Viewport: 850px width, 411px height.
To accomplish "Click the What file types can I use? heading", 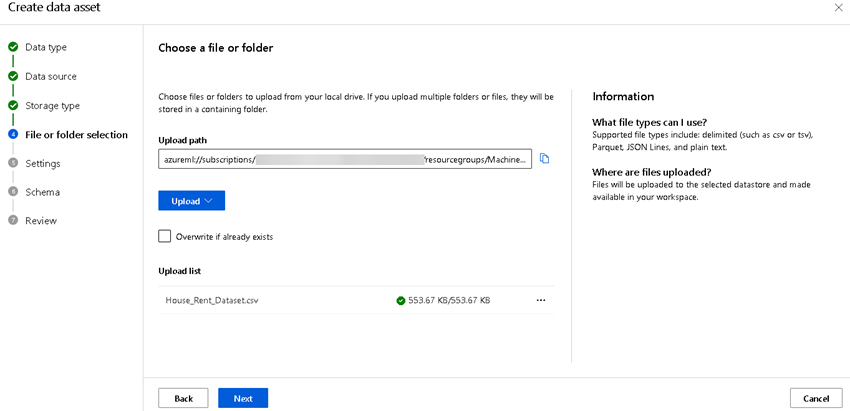I will pos(649,121).
